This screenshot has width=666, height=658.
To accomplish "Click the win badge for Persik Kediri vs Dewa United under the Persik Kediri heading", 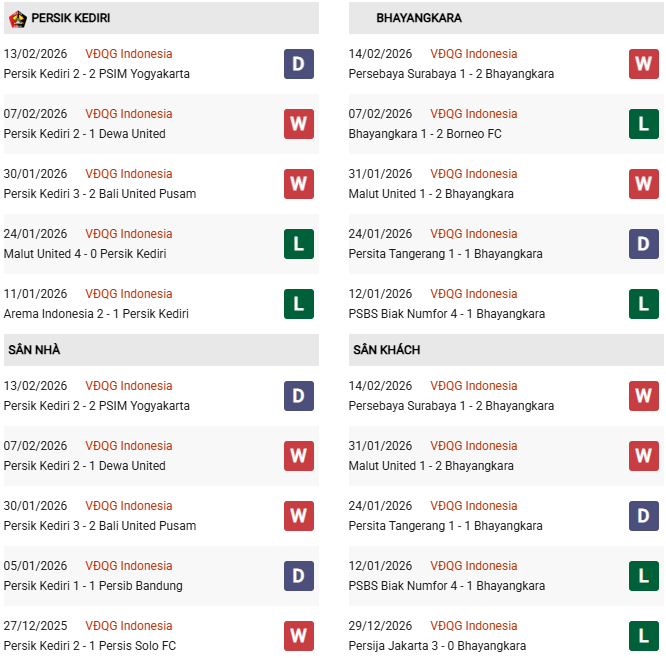I will 298,124.
